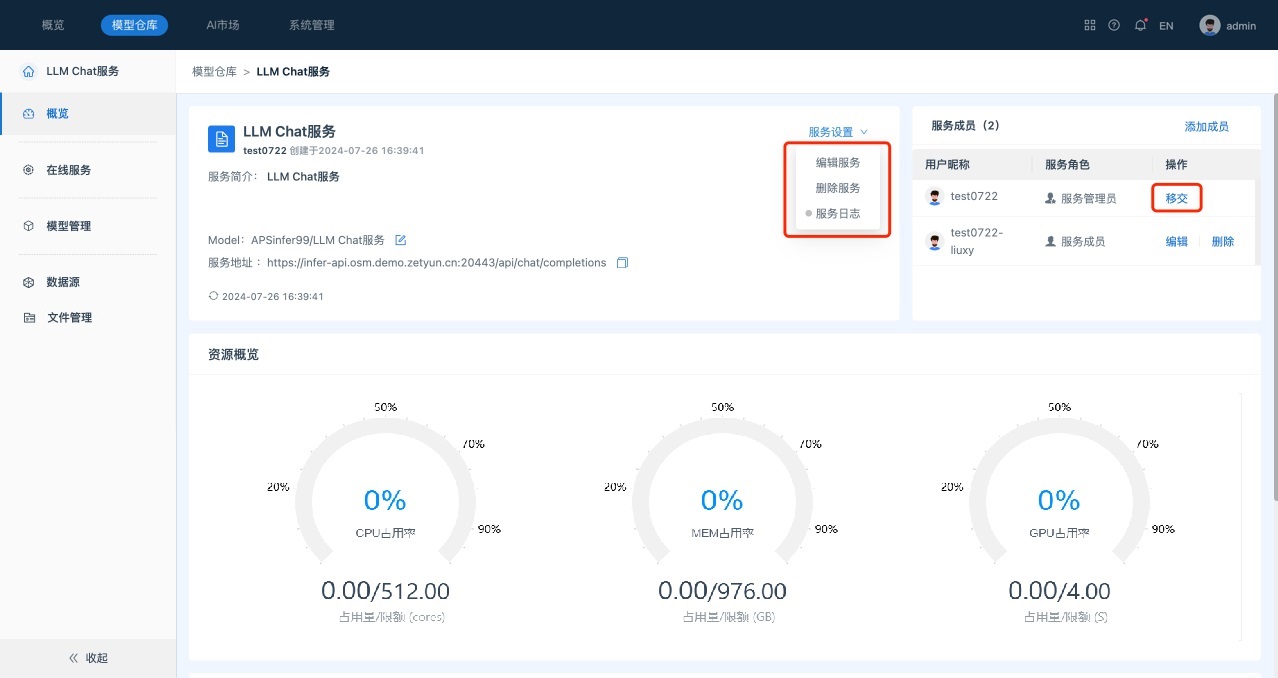This screenshot has width=1278, height=678.
Task: Click the LLM Chat服务 home icon in sidebar
Action: pyautogui.click(x=28, y=72)
